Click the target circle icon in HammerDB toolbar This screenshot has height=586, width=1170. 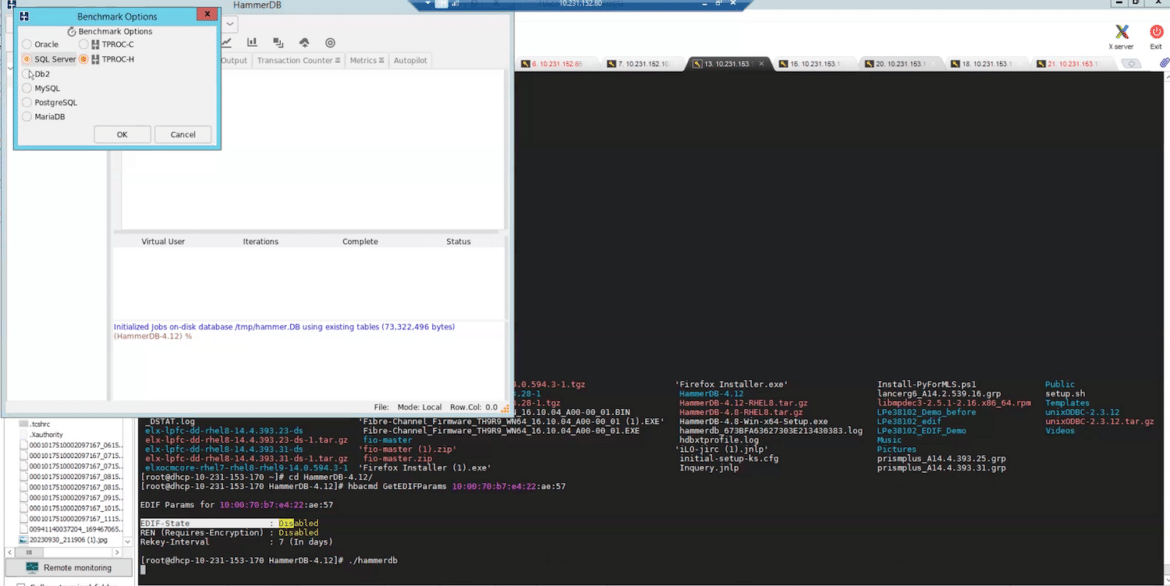pyautogui.click(x=331, y=43)
